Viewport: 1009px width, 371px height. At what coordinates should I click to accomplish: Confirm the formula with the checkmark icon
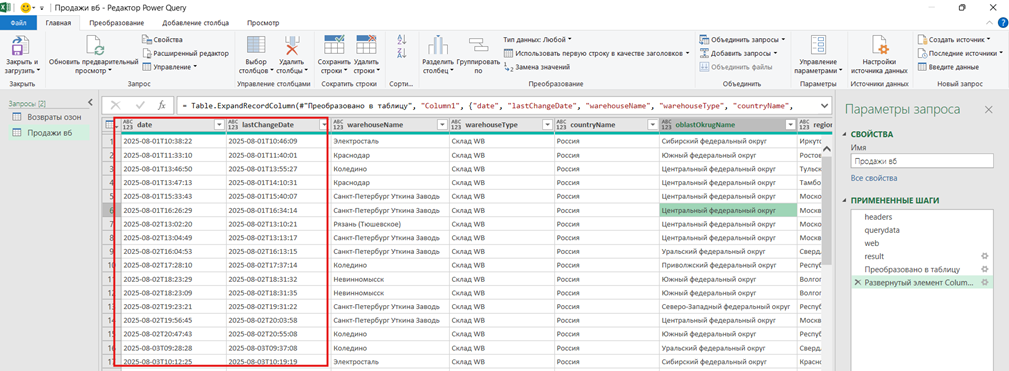coord(140,105)
